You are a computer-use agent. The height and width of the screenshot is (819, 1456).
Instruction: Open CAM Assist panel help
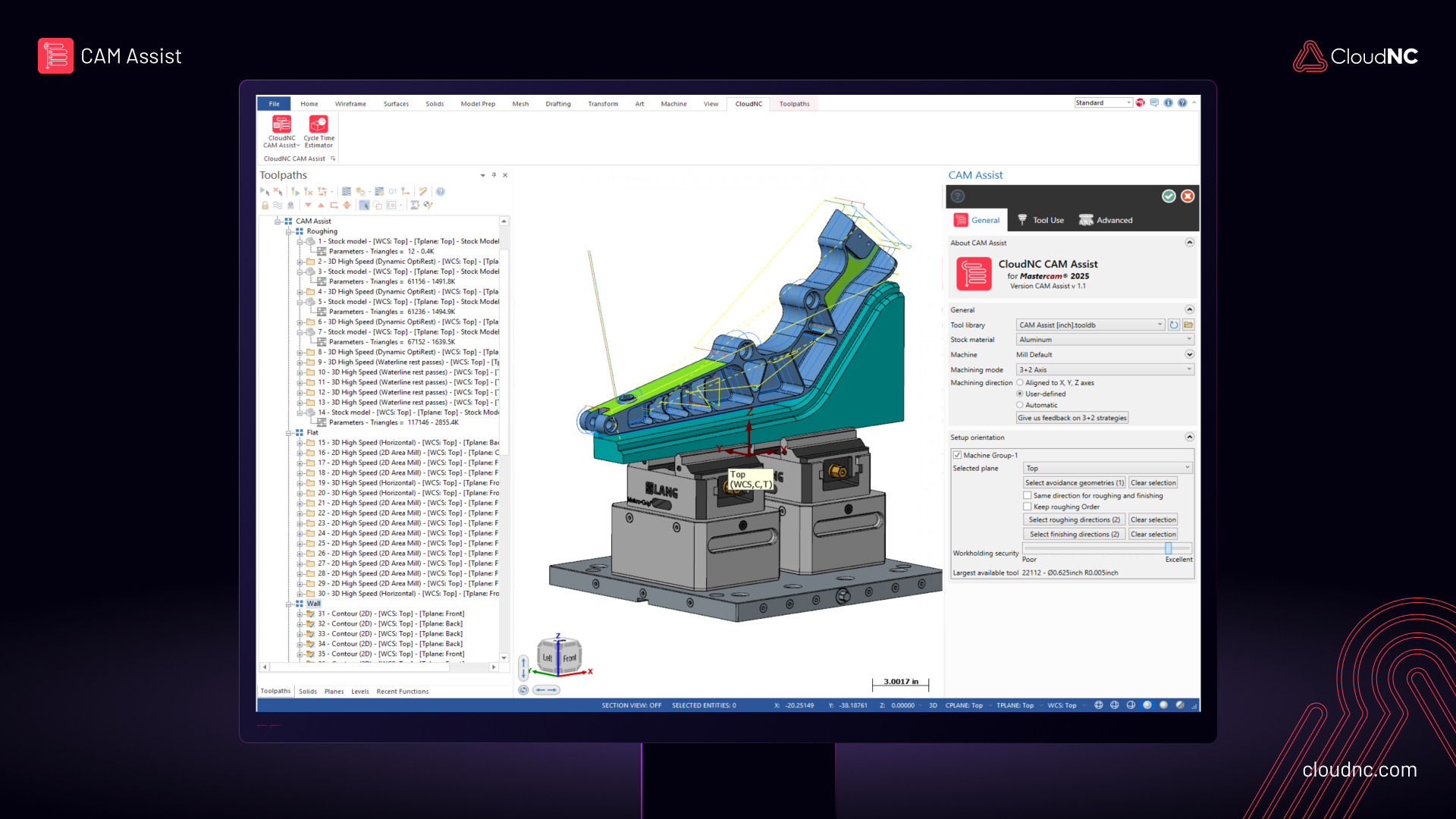point(959,196)
